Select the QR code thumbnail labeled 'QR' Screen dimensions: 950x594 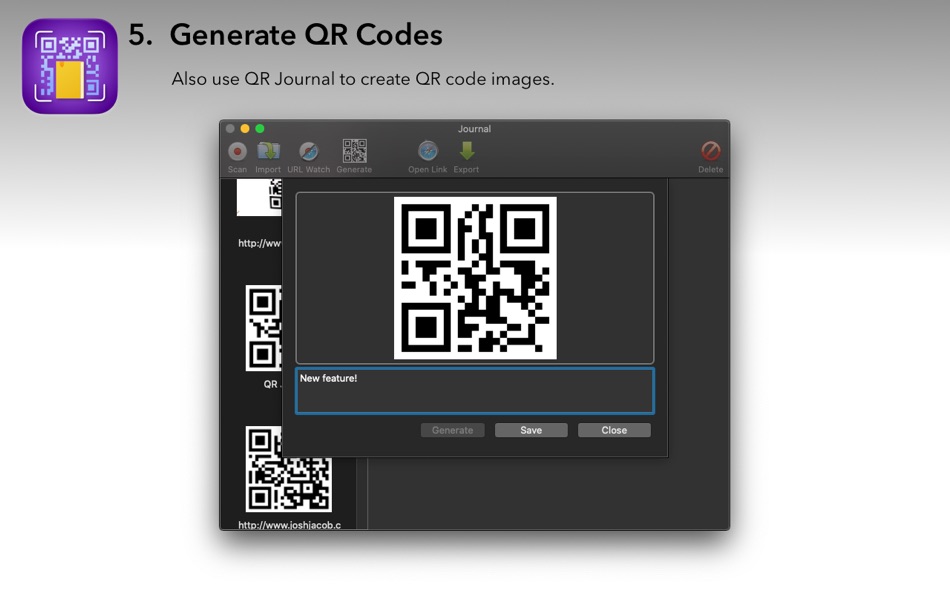click(264, 328)
